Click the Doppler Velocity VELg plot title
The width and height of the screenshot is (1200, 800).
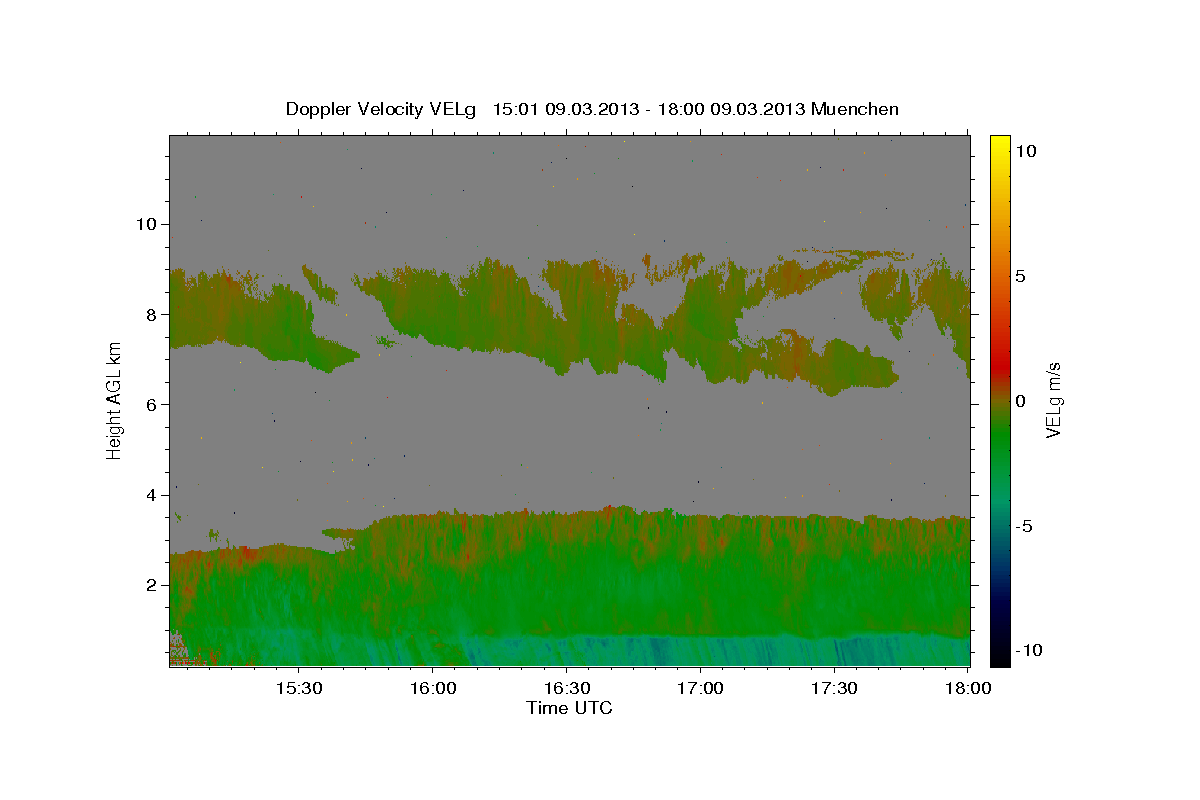592,109
